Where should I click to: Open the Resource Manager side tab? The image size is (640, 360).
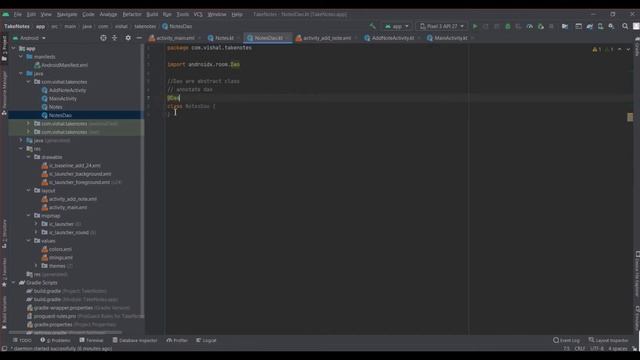pos(4,93)
